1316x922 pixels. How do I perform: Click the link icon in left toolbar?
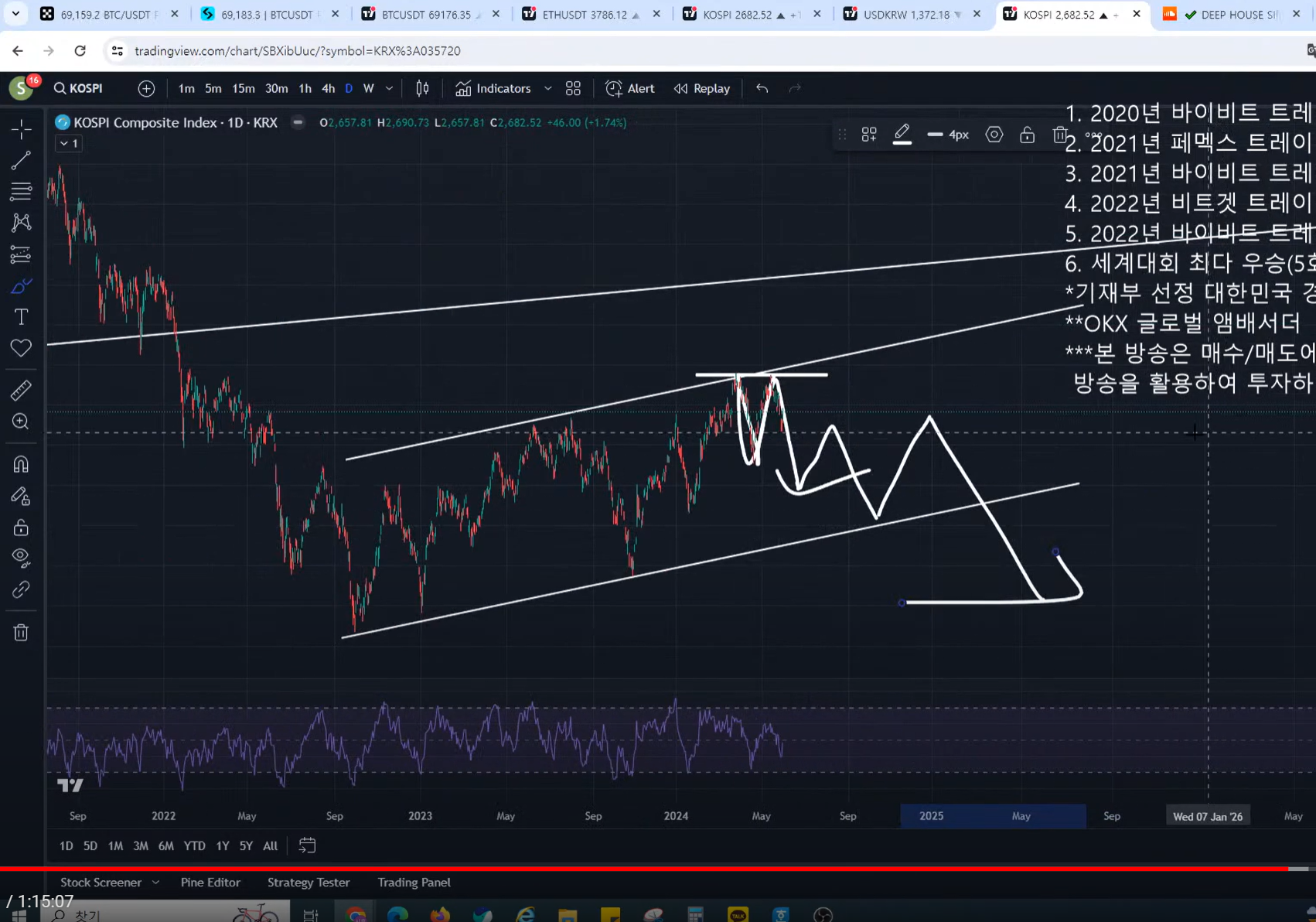pyautogui.click(x=21, y=590)
